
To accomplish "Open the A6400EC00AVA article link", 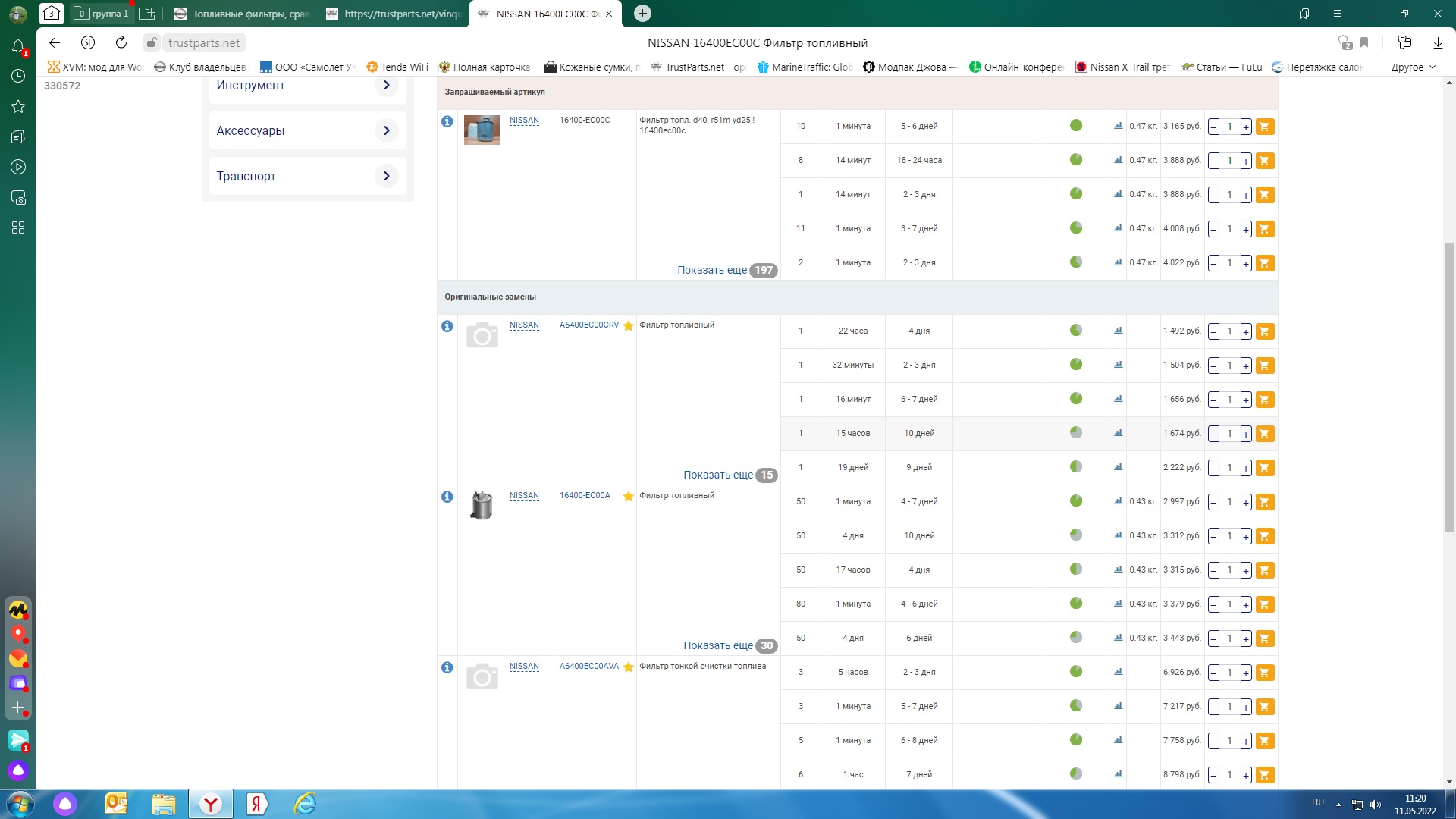I will tap(589, 666).
